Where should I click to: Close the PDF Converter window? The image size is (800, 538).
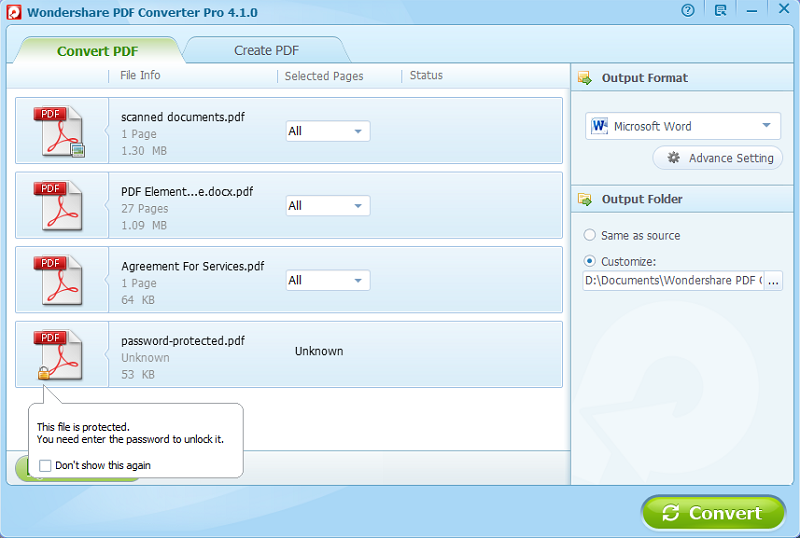pyautogui.click(x=784, y=9)
